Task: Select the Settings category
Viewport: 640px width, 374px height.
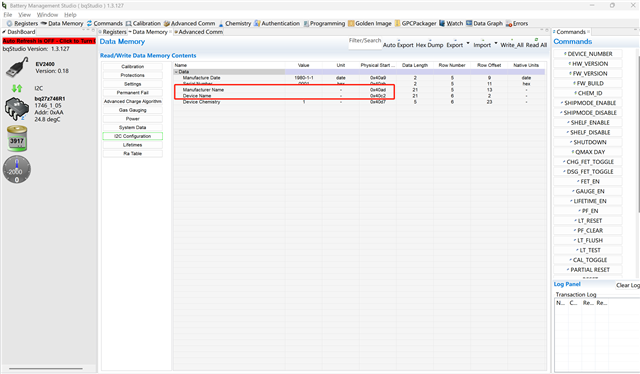Action: click(x=133, y=84)
